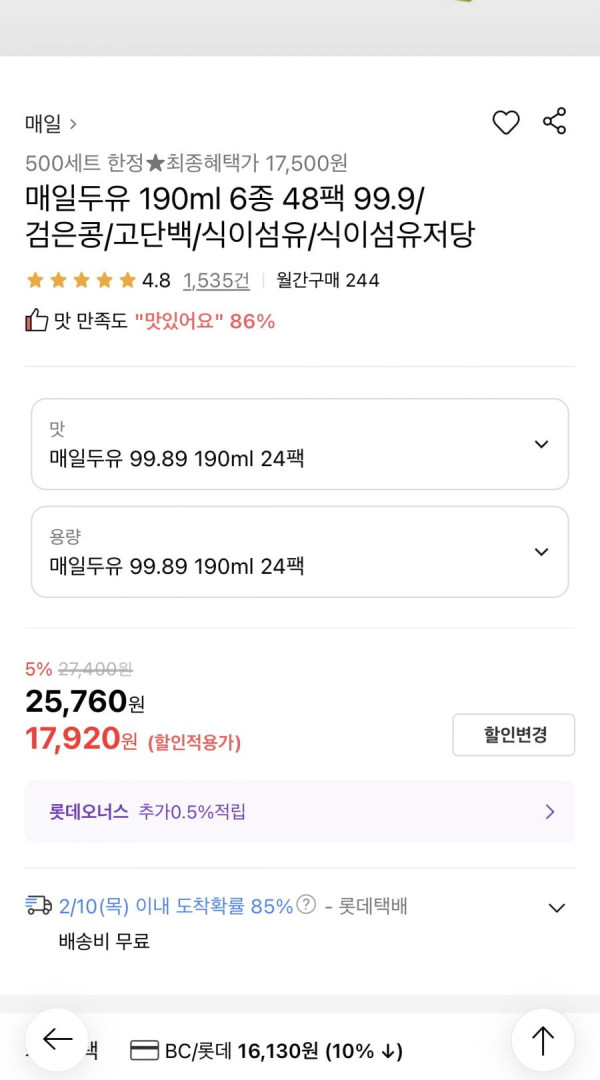Image resolution: width=600 pixels, height=1080 pixels.
Task: Open the arrival probability help icon
Action: point(308,904)
